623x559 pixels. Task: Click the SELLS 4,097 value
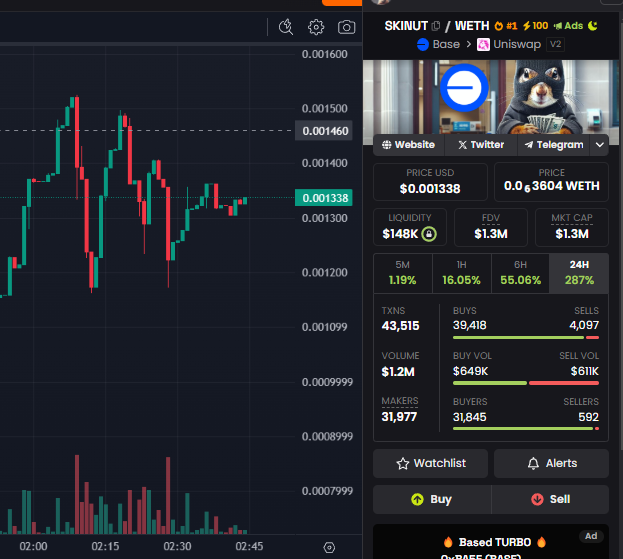(x=584, y=325)
